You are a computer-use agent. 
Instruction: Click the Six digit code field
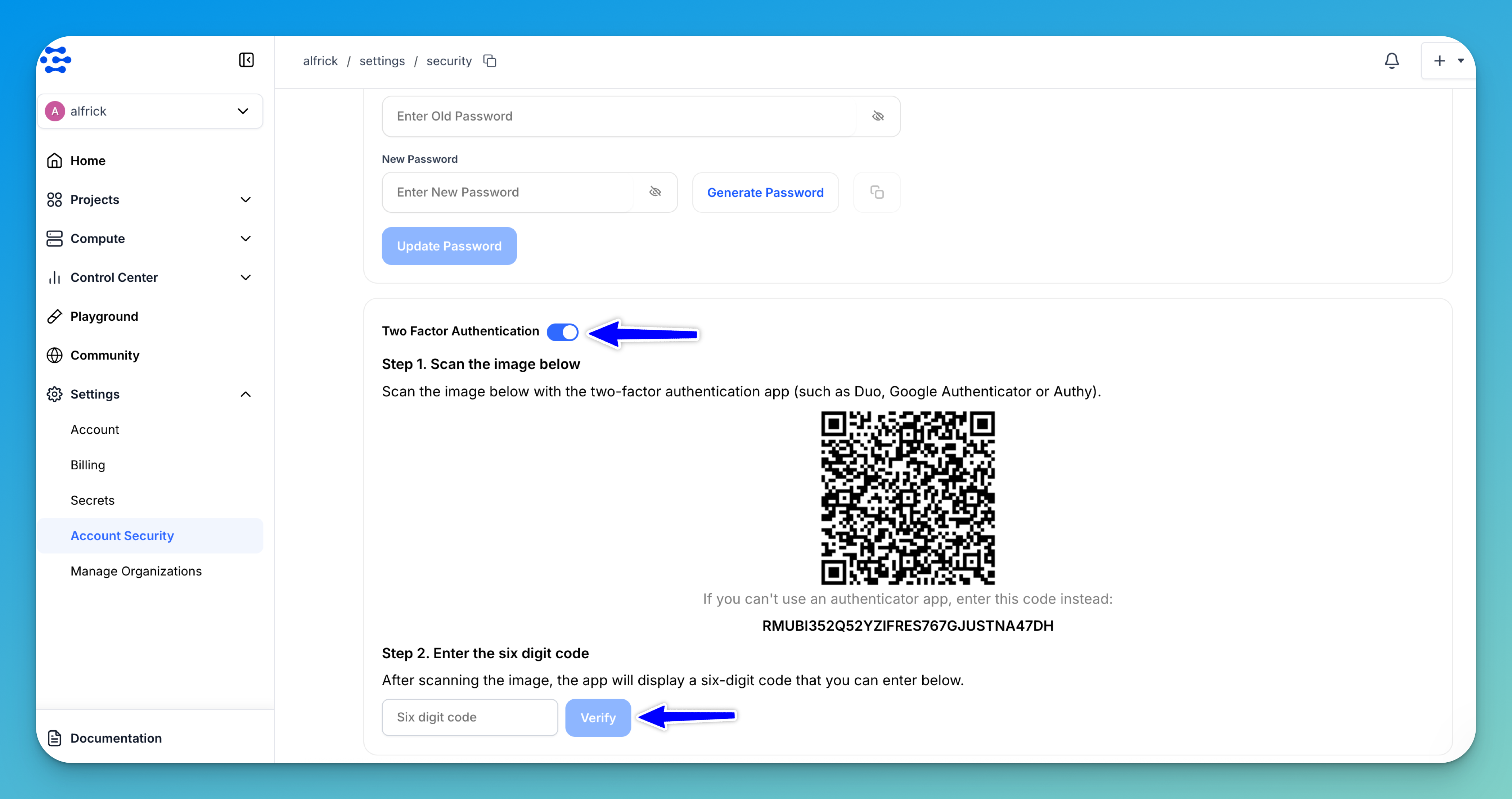coord(469,717)
